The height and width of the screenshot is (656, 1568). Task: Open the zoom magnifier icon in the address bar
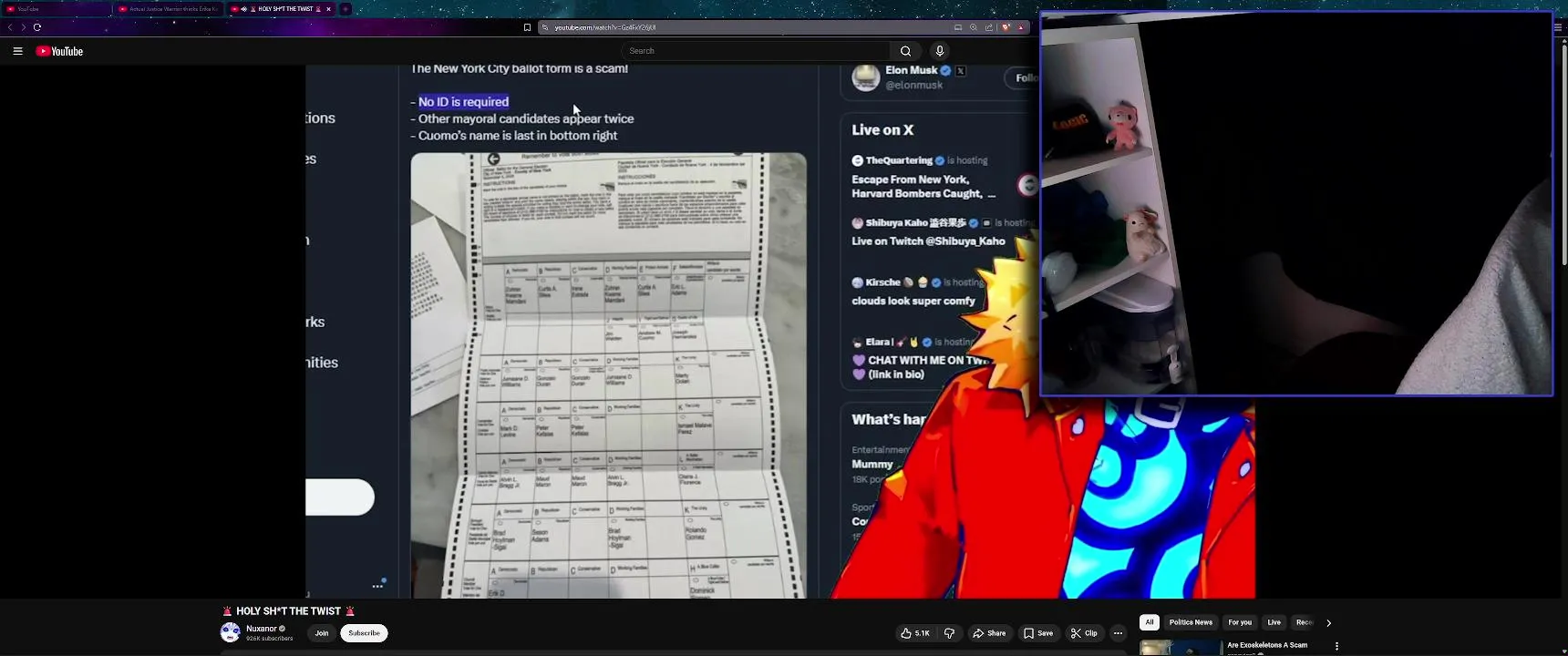974,27
